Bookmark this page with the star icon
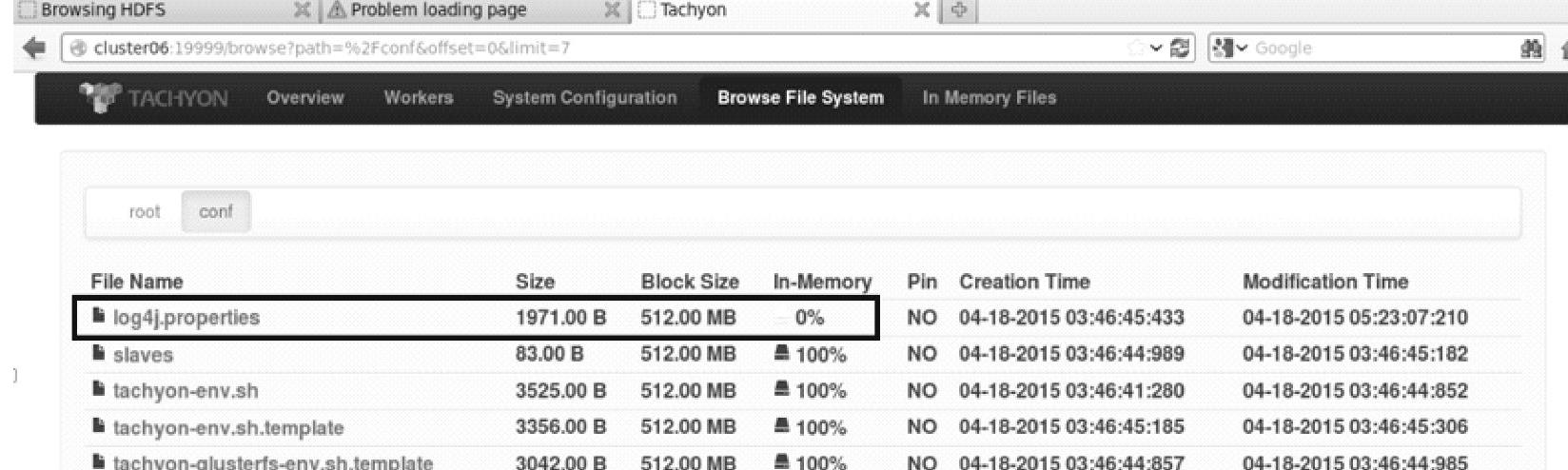1568x470 pixels. [1135, 48]
